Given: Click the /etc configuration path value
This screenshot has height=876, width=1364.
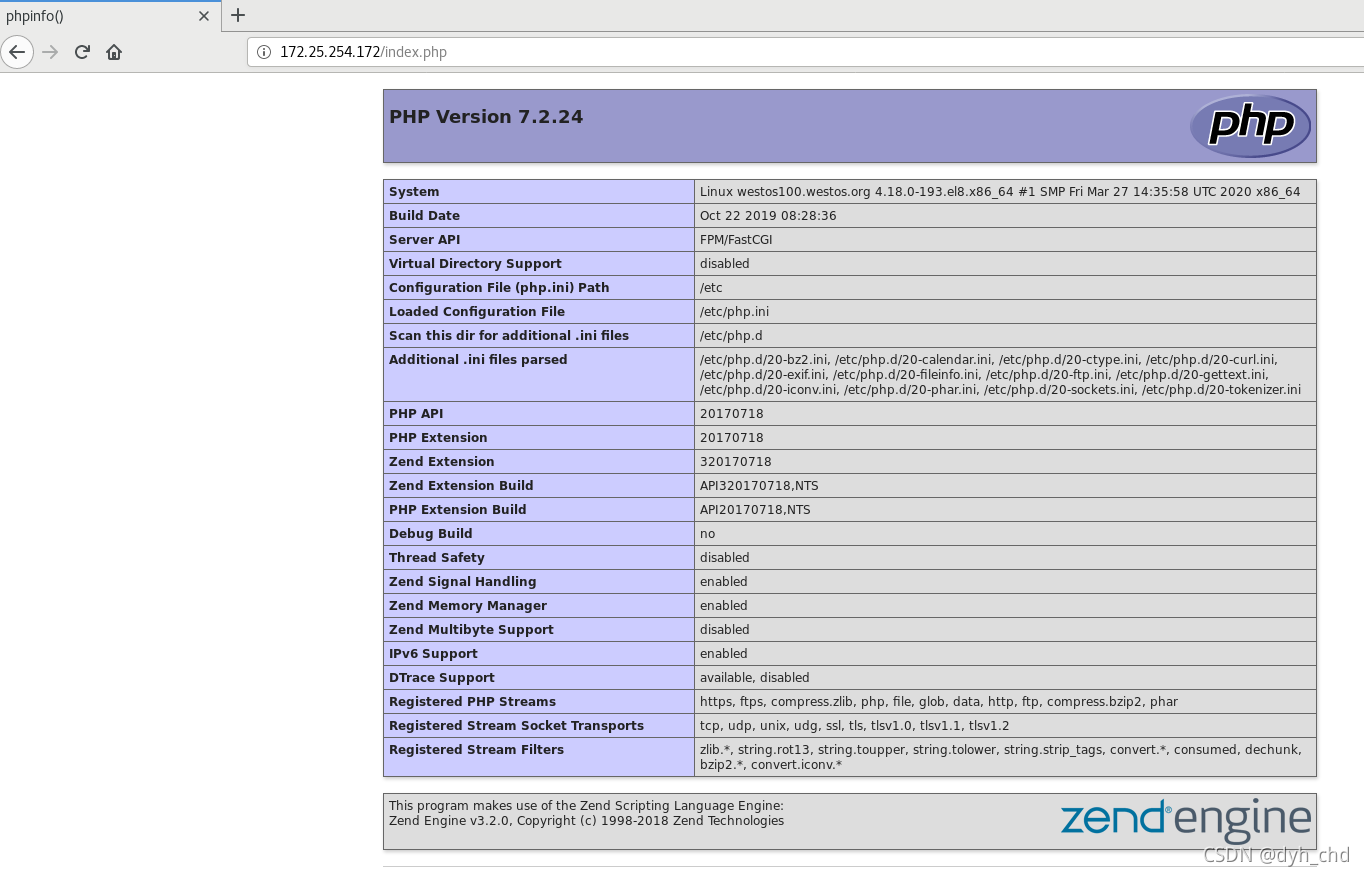Looking at the screenshot, I should [711, 288].
